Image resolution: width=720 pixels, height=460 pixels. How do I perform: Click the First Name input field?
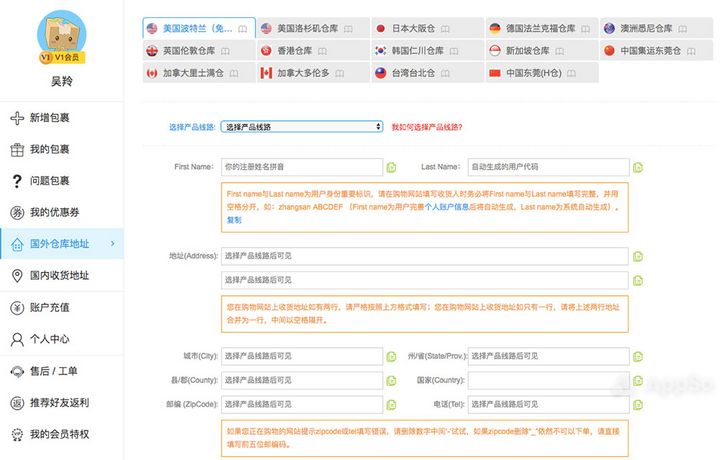(x=302, y=167)
